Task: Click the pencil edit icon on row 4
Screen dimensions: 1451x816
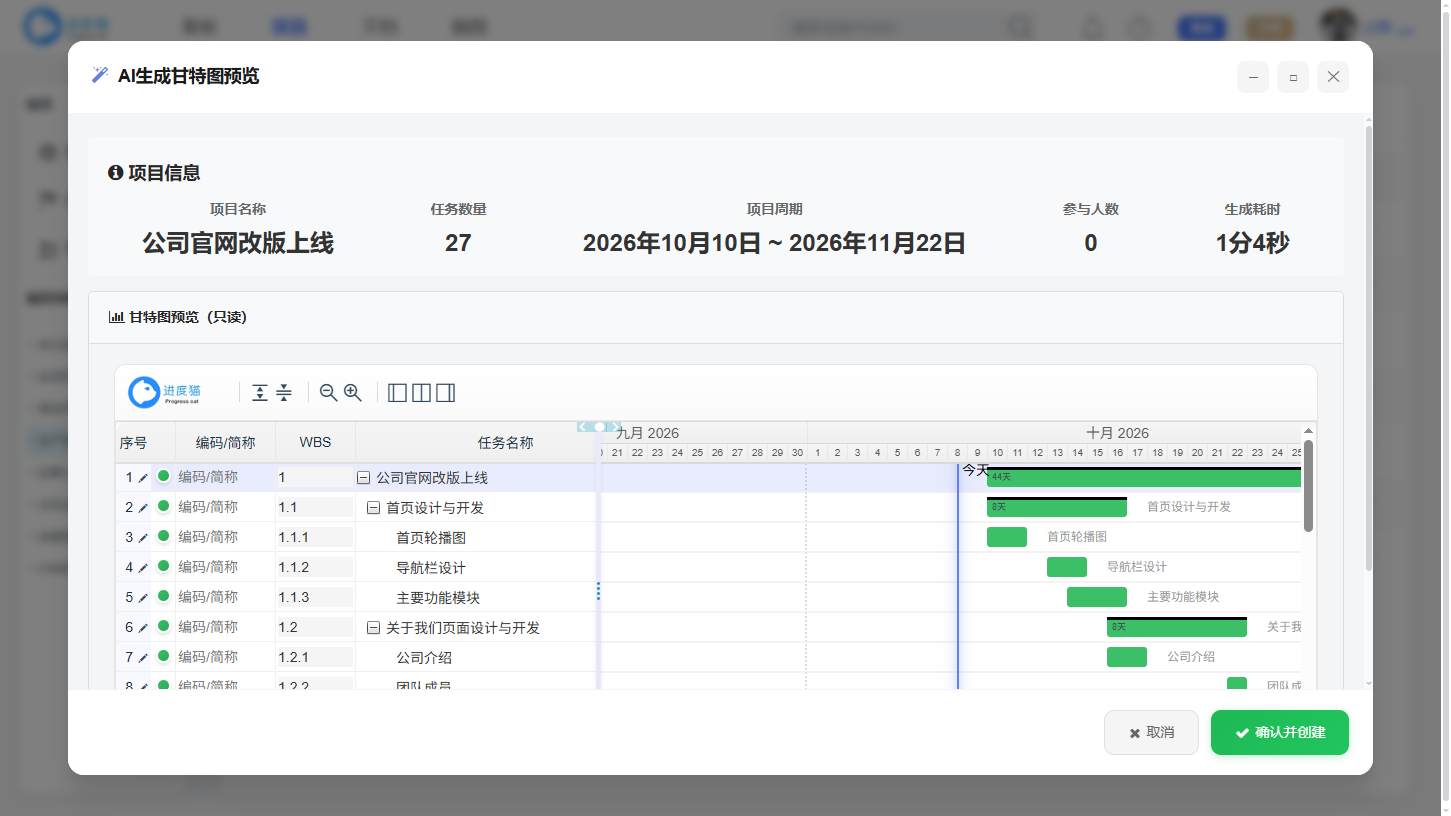Action: coord(143,568)
